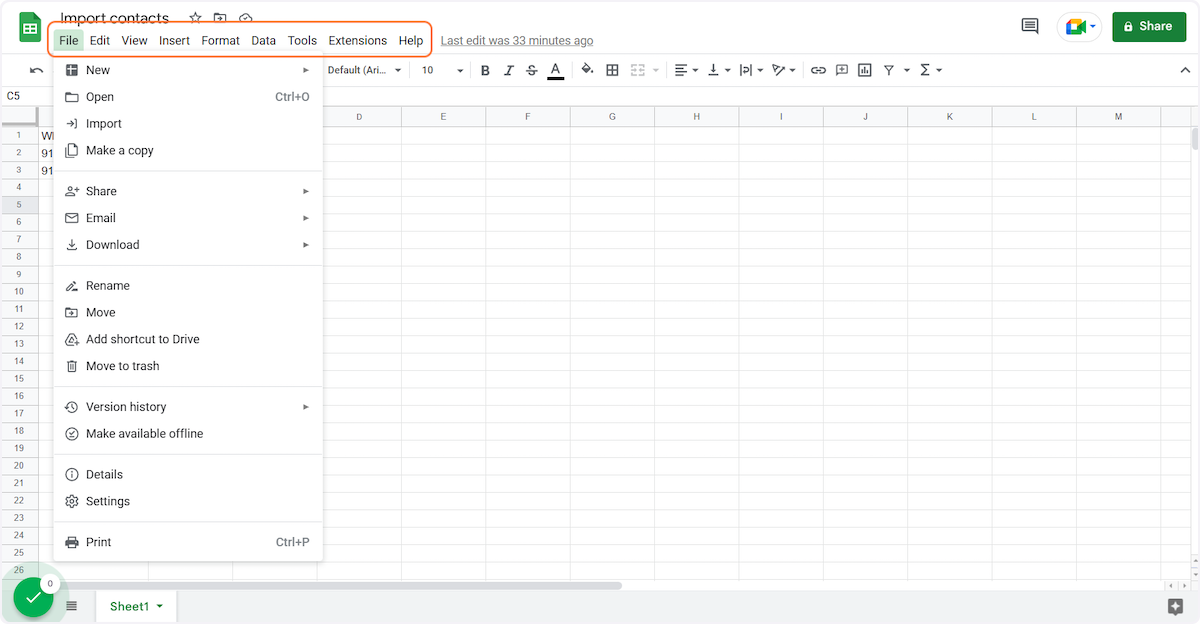This screenshot has height=624, width=1200.
Task: Click the 'Last edit was 33 minutes ago' link
Action: [x=517, y=41]
